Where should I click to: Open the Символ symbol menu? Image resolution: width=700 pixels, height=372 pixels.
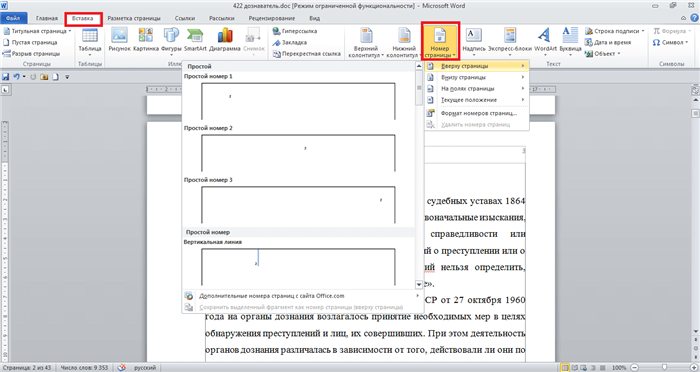click(x=670, y=42)
